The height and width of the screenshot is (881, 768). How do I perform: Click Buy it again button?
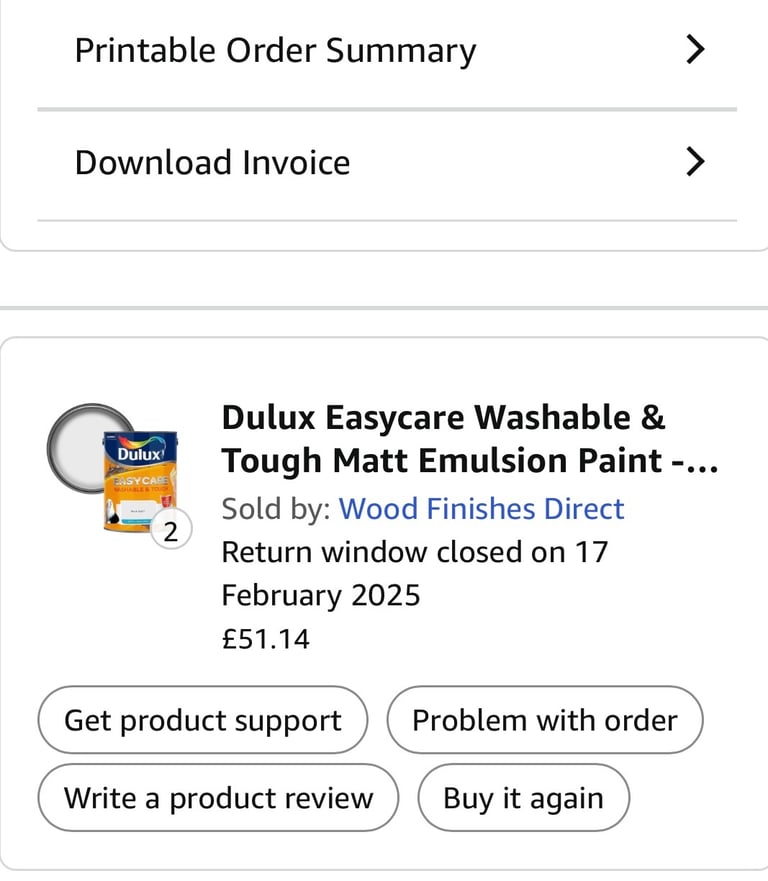[x=523, y=798]
